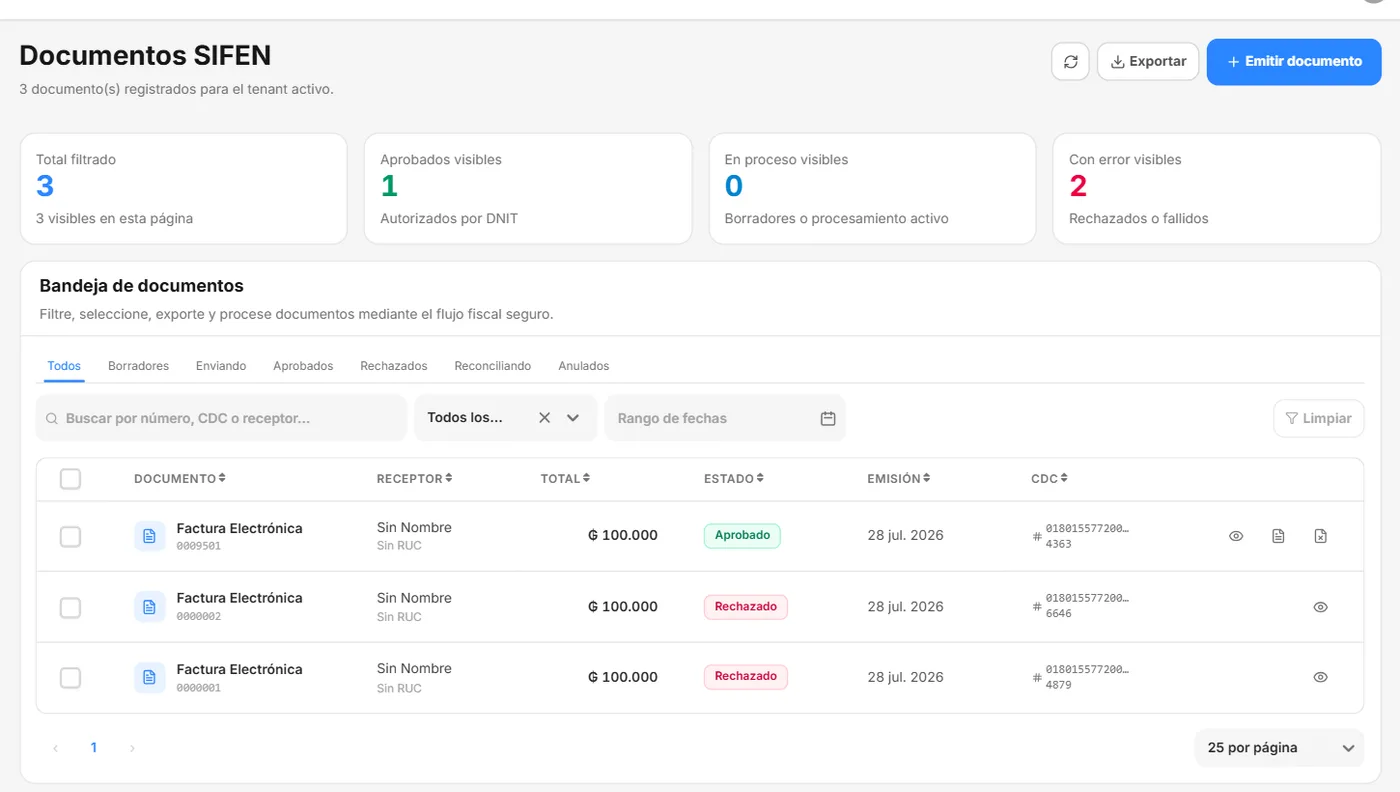Sort the table by the TOTAL column

[x=565, y=479]
